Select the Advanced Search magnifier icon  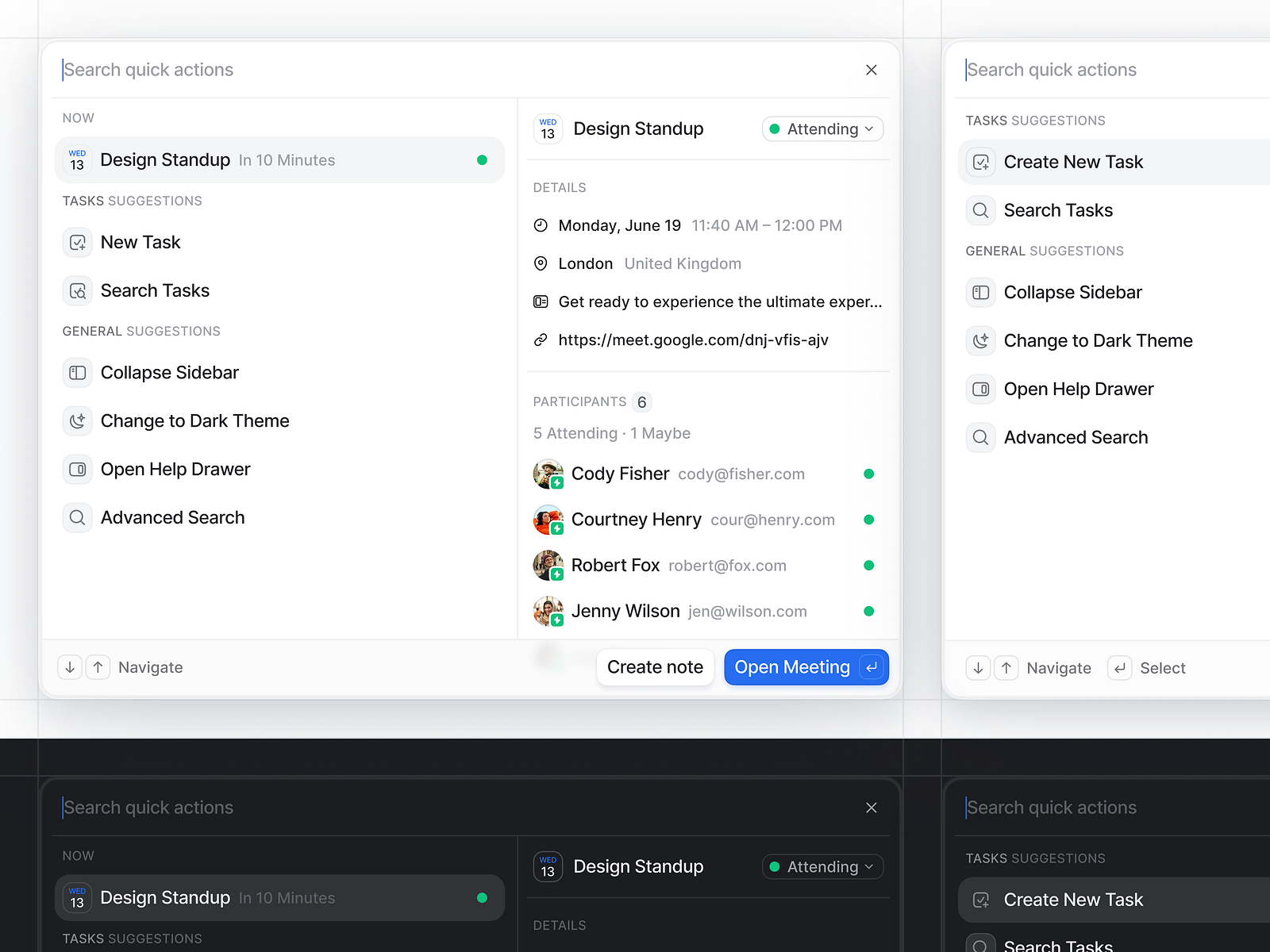coord(77,517)
